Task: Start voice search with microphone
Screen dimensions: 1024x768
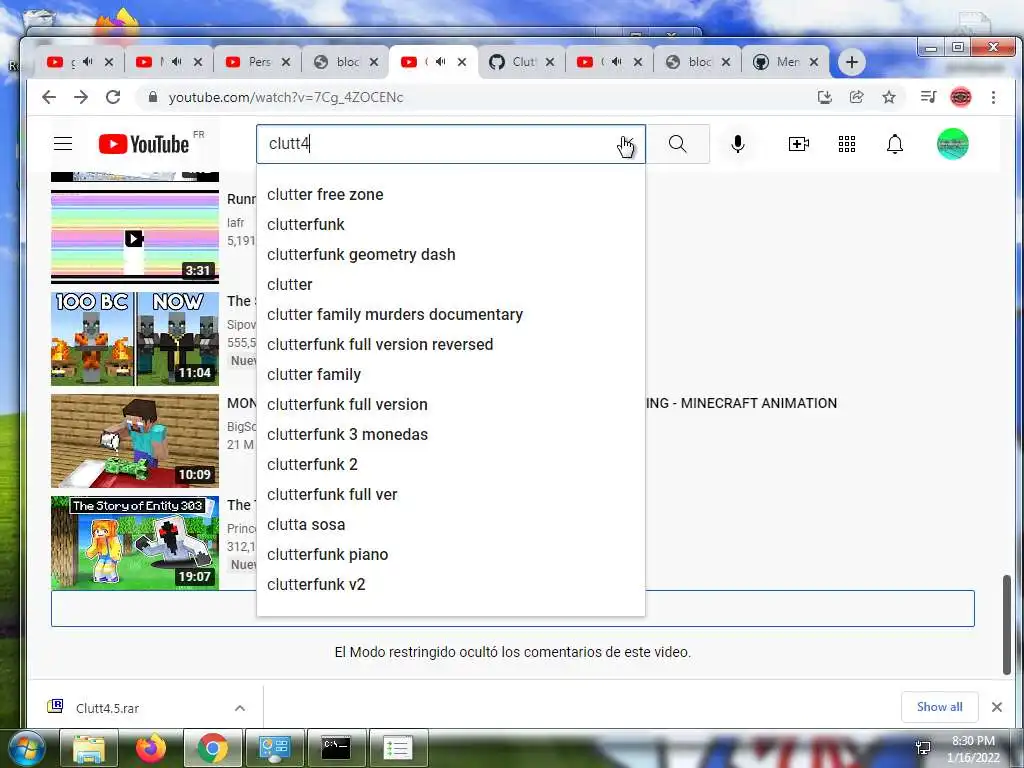Action: (x=738, y=144)
